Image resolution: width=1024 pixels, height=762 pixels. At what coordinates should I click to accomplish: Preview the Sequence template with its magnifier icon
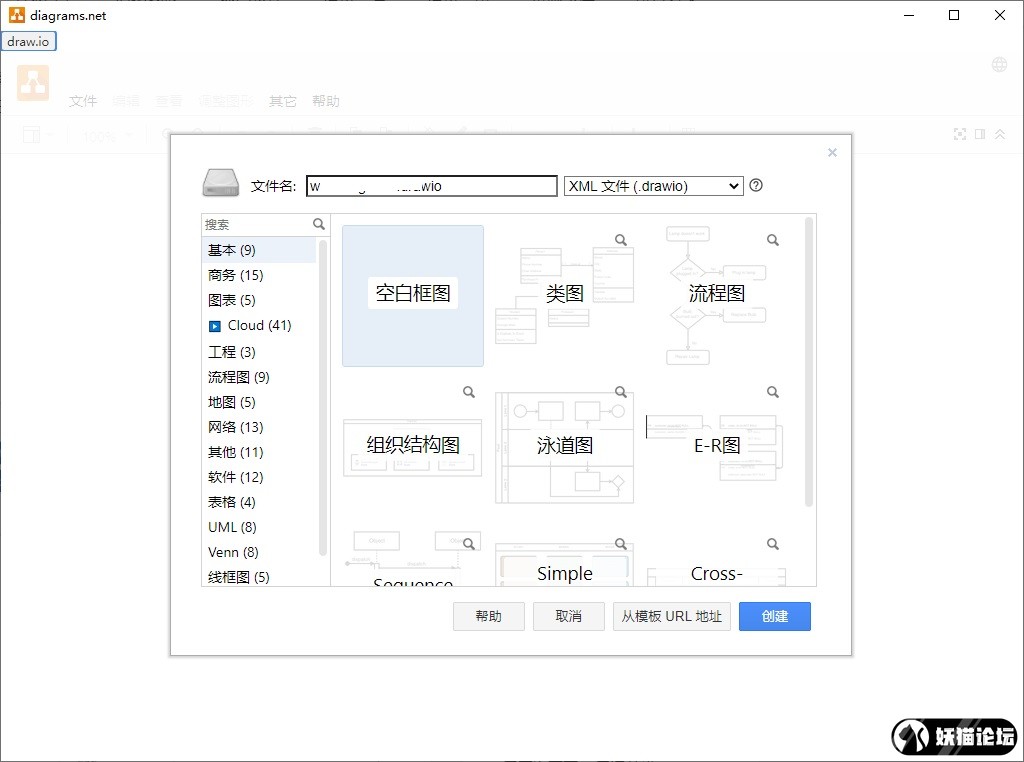click(469, 544)
